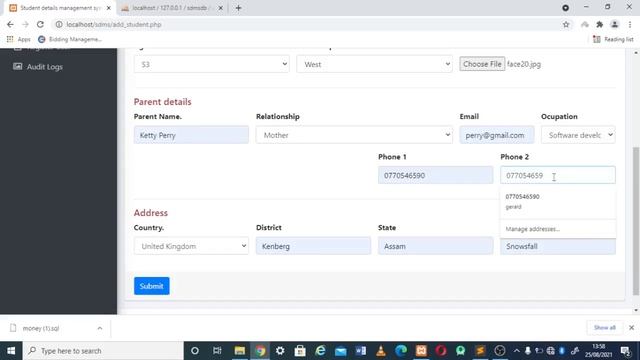
Task: Bookmark this page with the star icon
Action: point(566,24)
